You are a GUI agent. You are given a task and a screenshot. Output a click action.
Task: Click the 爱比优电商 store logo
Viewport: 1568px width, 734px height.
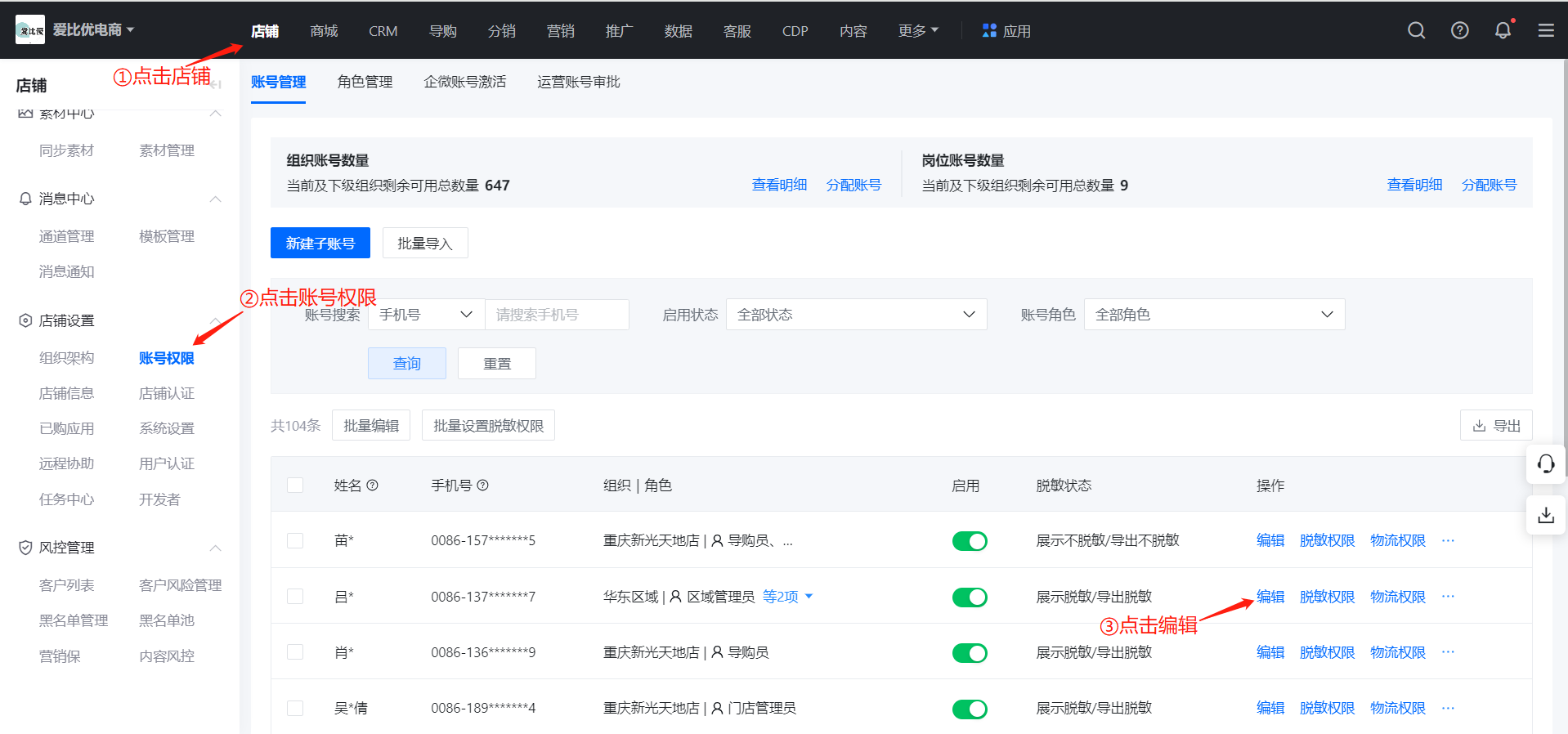pyautogui.click(x=30, y=29)
